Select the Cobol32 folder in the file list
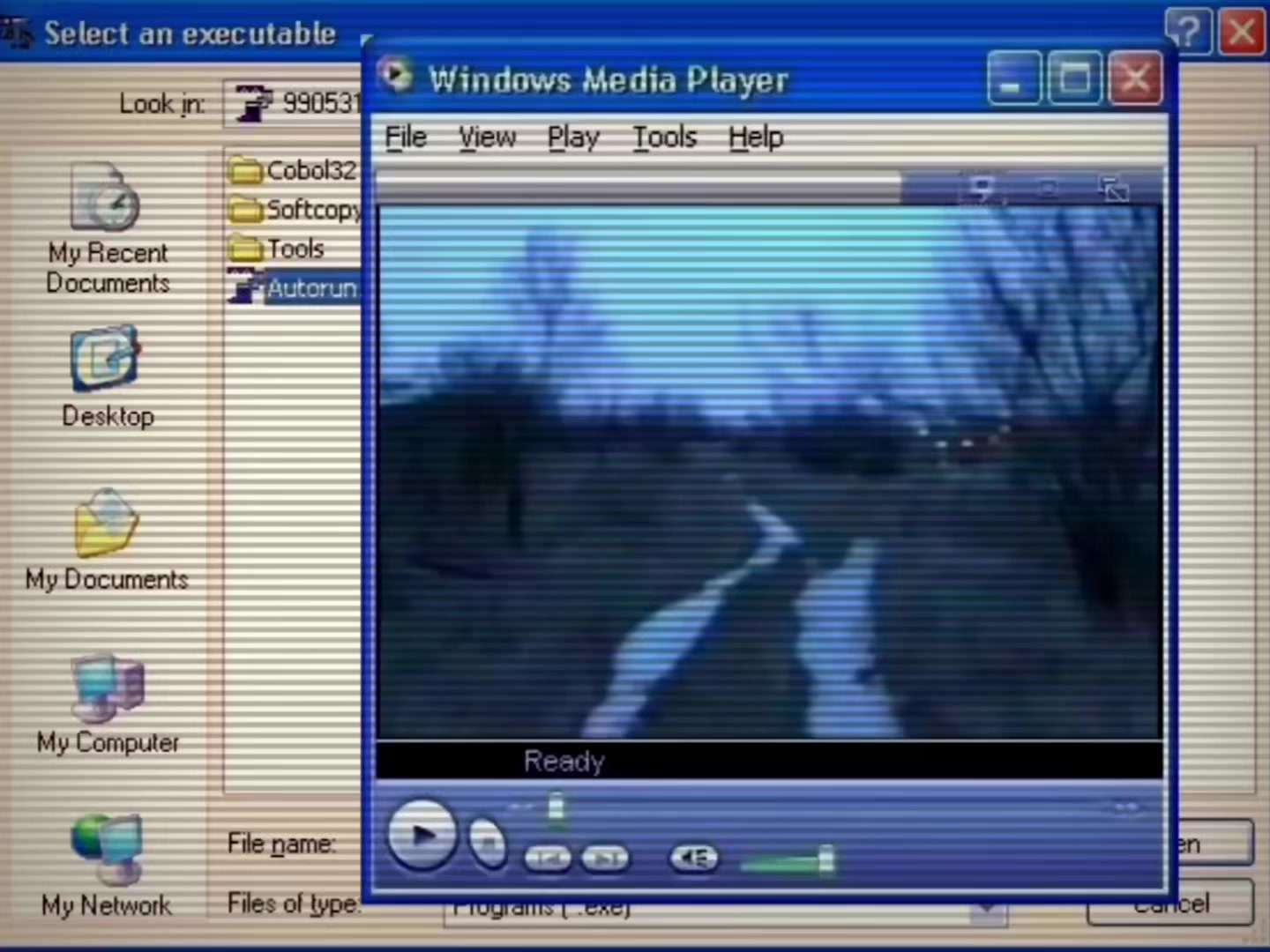1270x952 pixels. coord(293,169)
